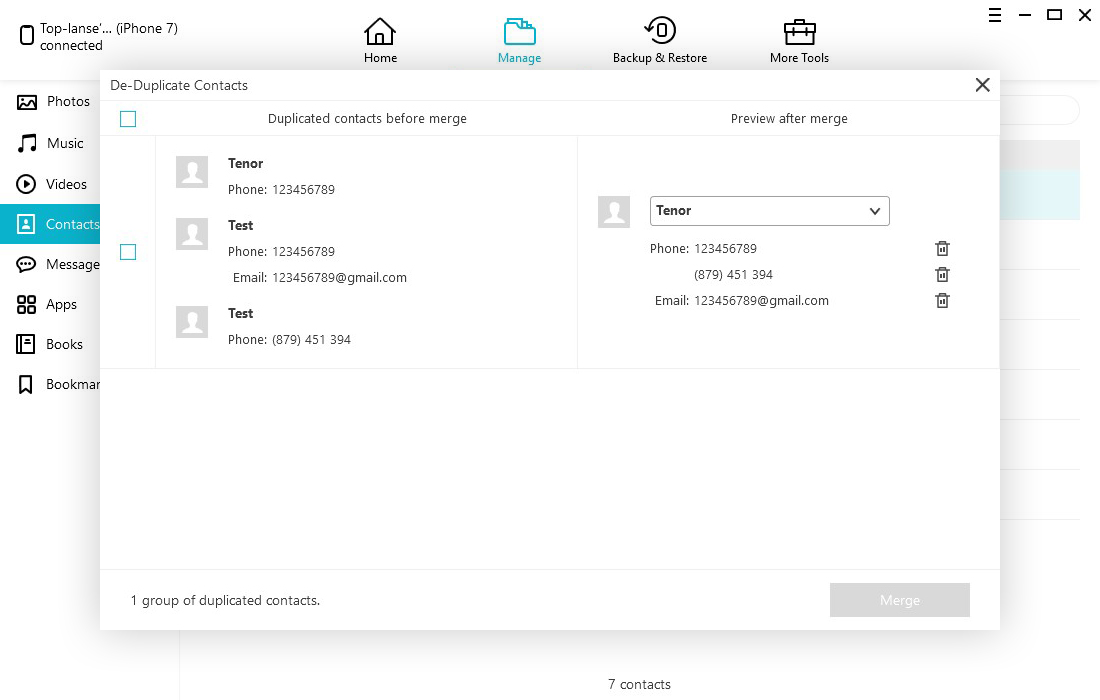Viewport: 1100px width, 700px height.
Task: Click the Books icon
Action: click(x=25, y=344)
